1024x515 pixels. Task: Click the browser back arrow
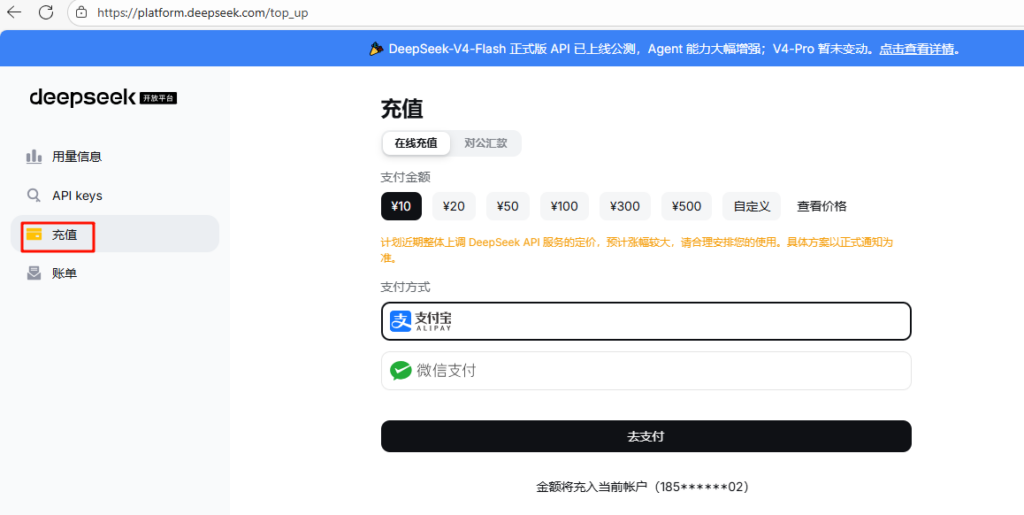click(x=14, y=12)
